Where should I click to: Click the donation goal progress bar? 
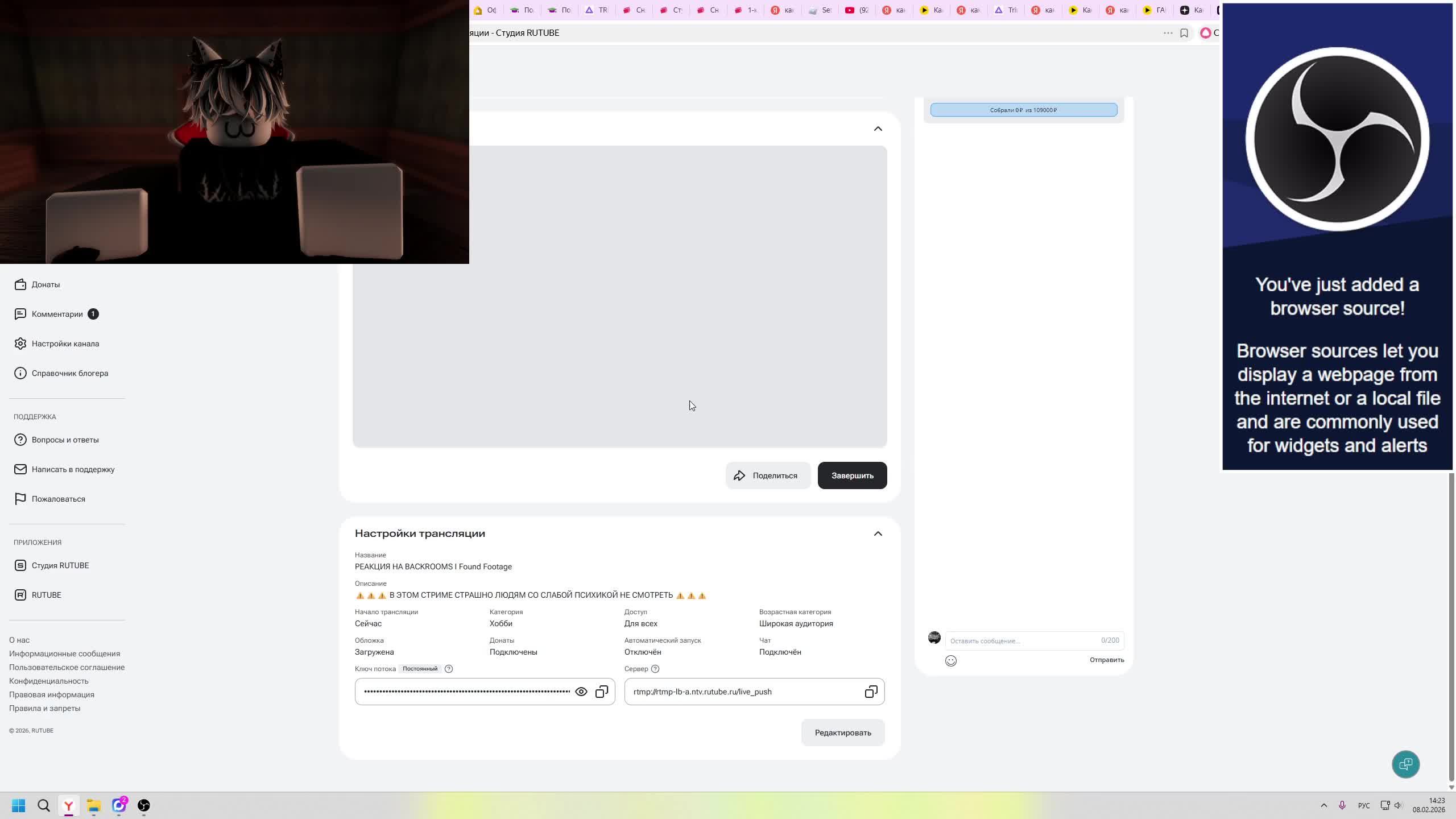[1023, 110]
